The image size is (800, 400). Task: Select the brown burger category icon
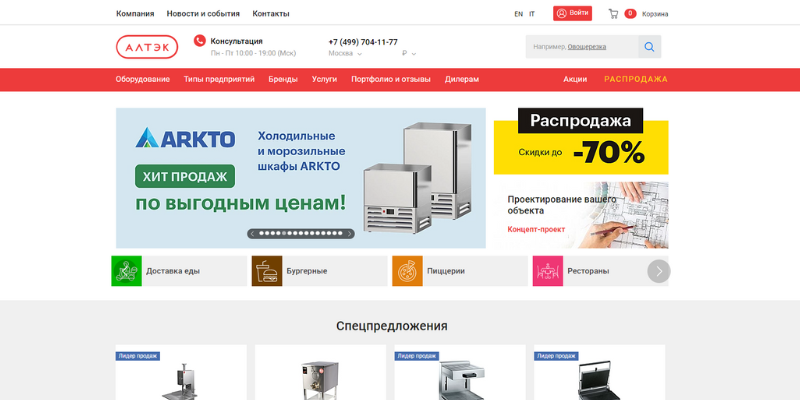pyautogui.click(x=267, y=271)
